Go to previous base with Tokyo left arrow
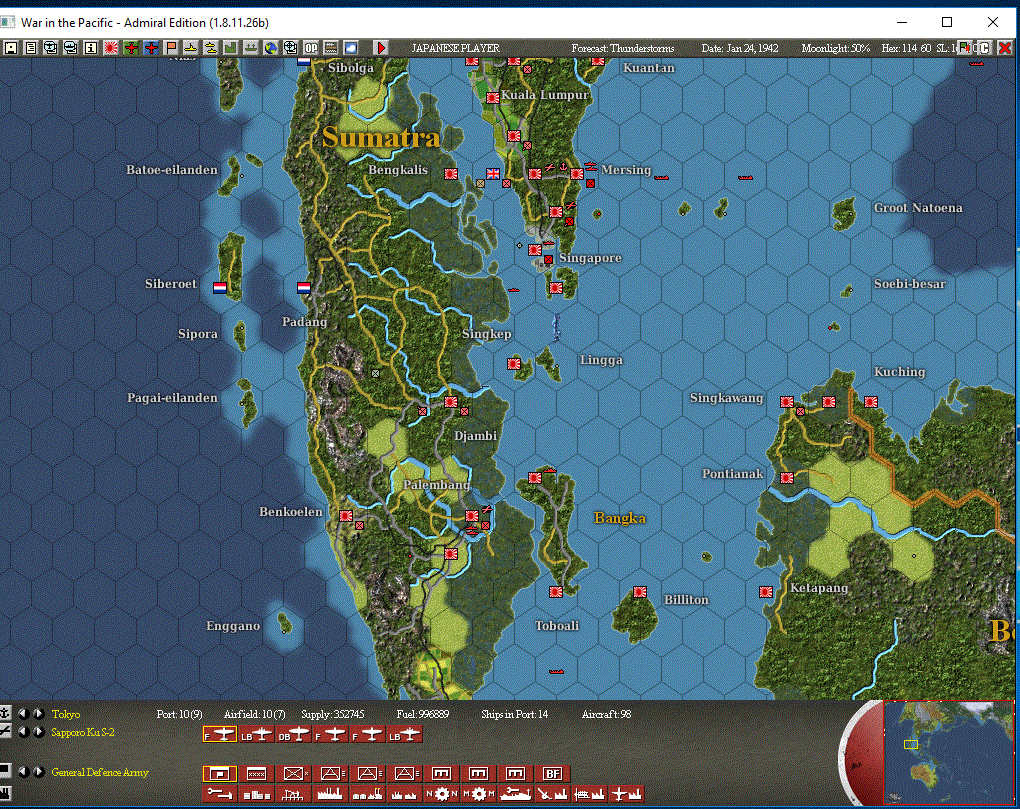1020x809 pixels. 24,713
